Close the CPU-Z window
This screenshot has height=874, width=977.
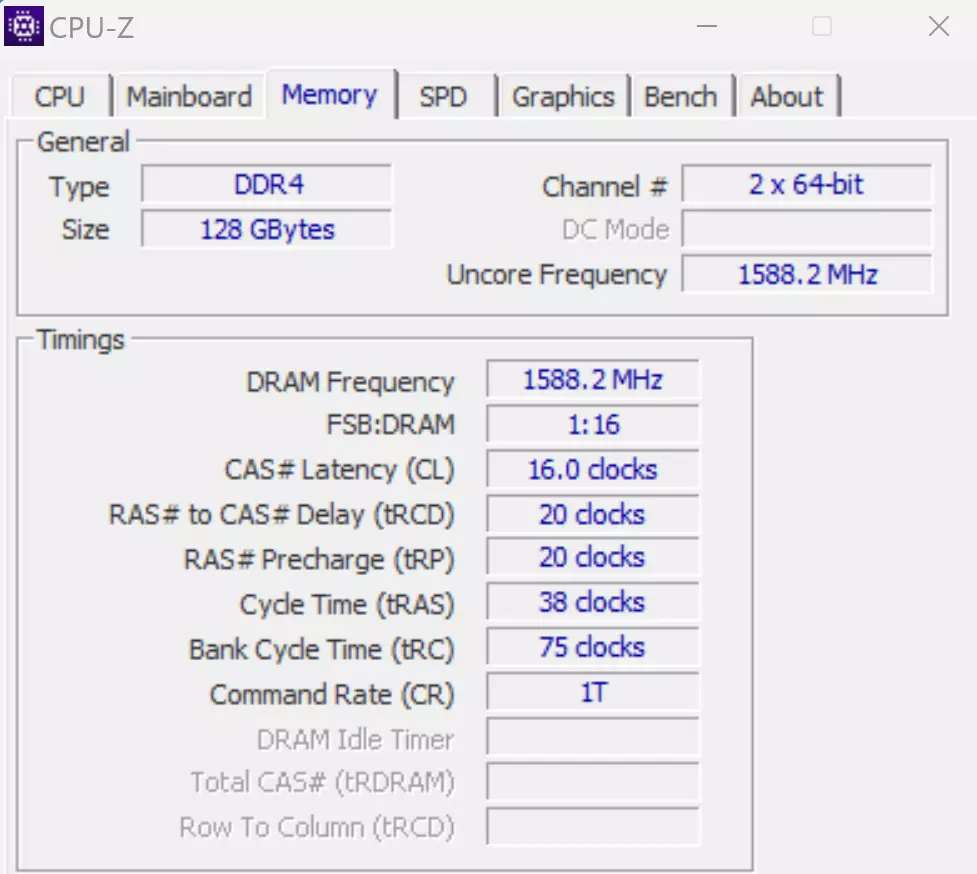click(x=938, y=26)
